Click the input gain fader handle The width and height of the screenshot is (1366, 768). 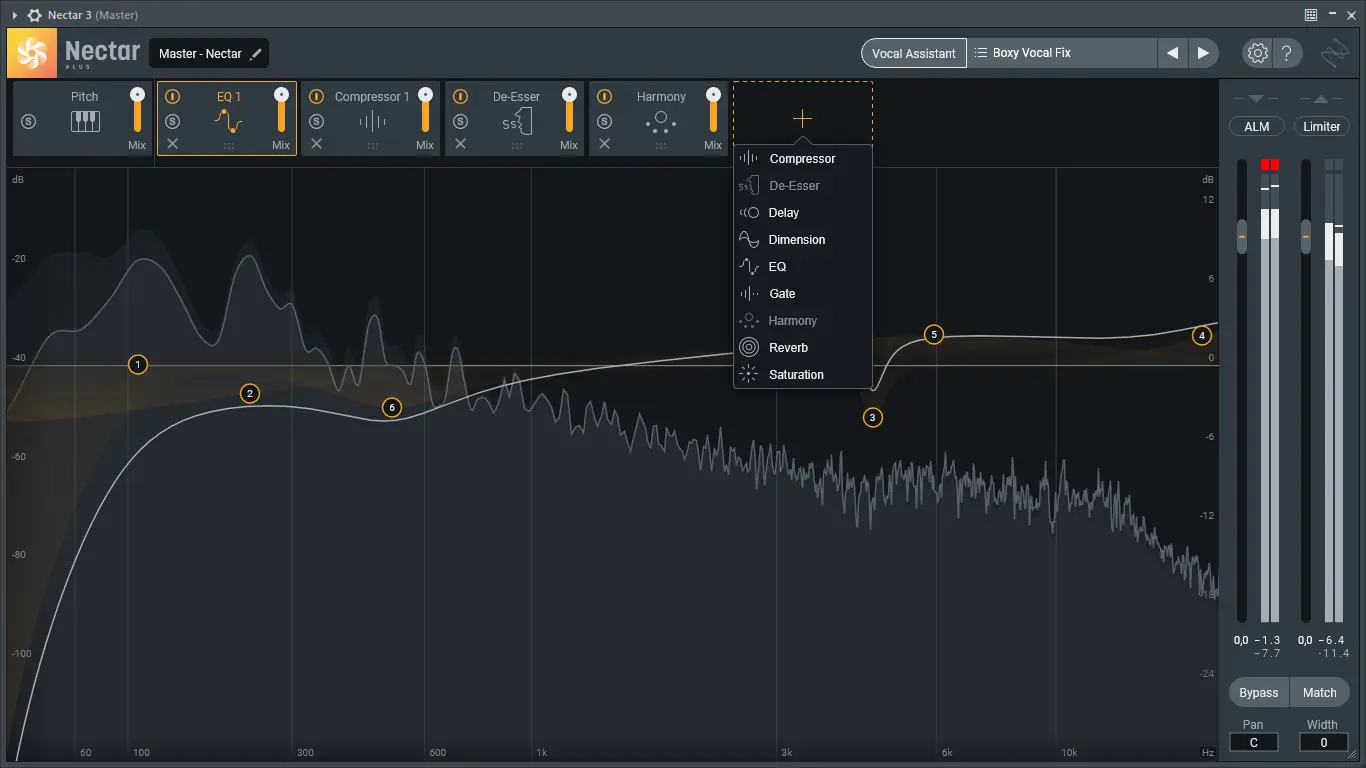[x=1242, y=237]
